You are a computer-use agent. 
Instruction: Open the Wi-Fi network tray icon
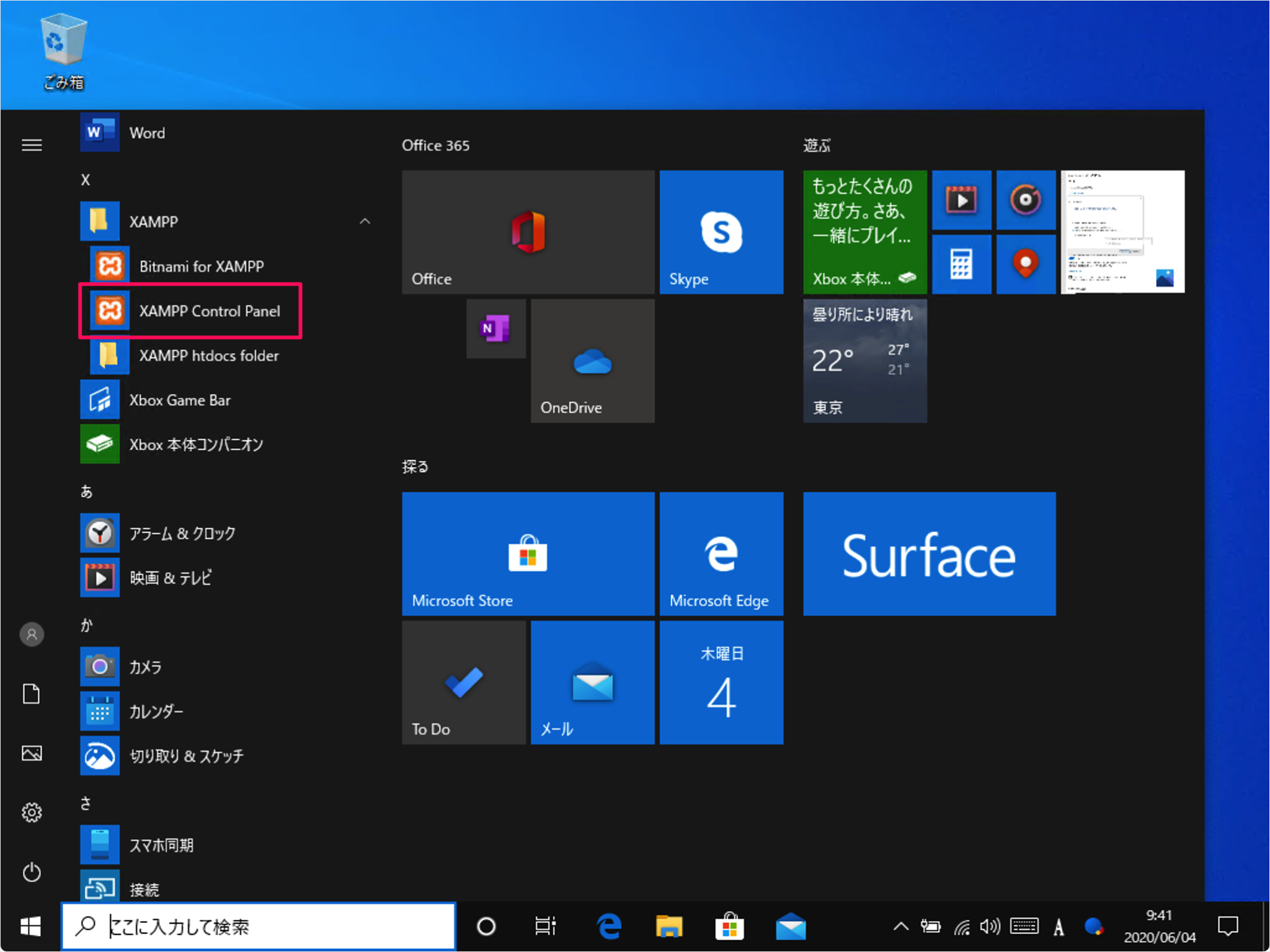point(962,927)
